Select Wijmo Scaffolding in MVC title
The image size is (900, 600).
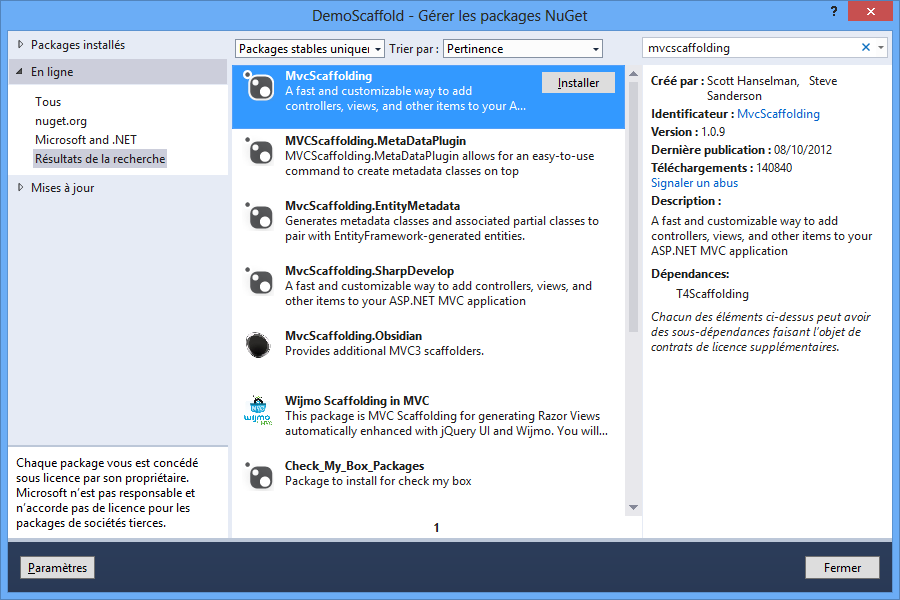[x=357, y=400]
